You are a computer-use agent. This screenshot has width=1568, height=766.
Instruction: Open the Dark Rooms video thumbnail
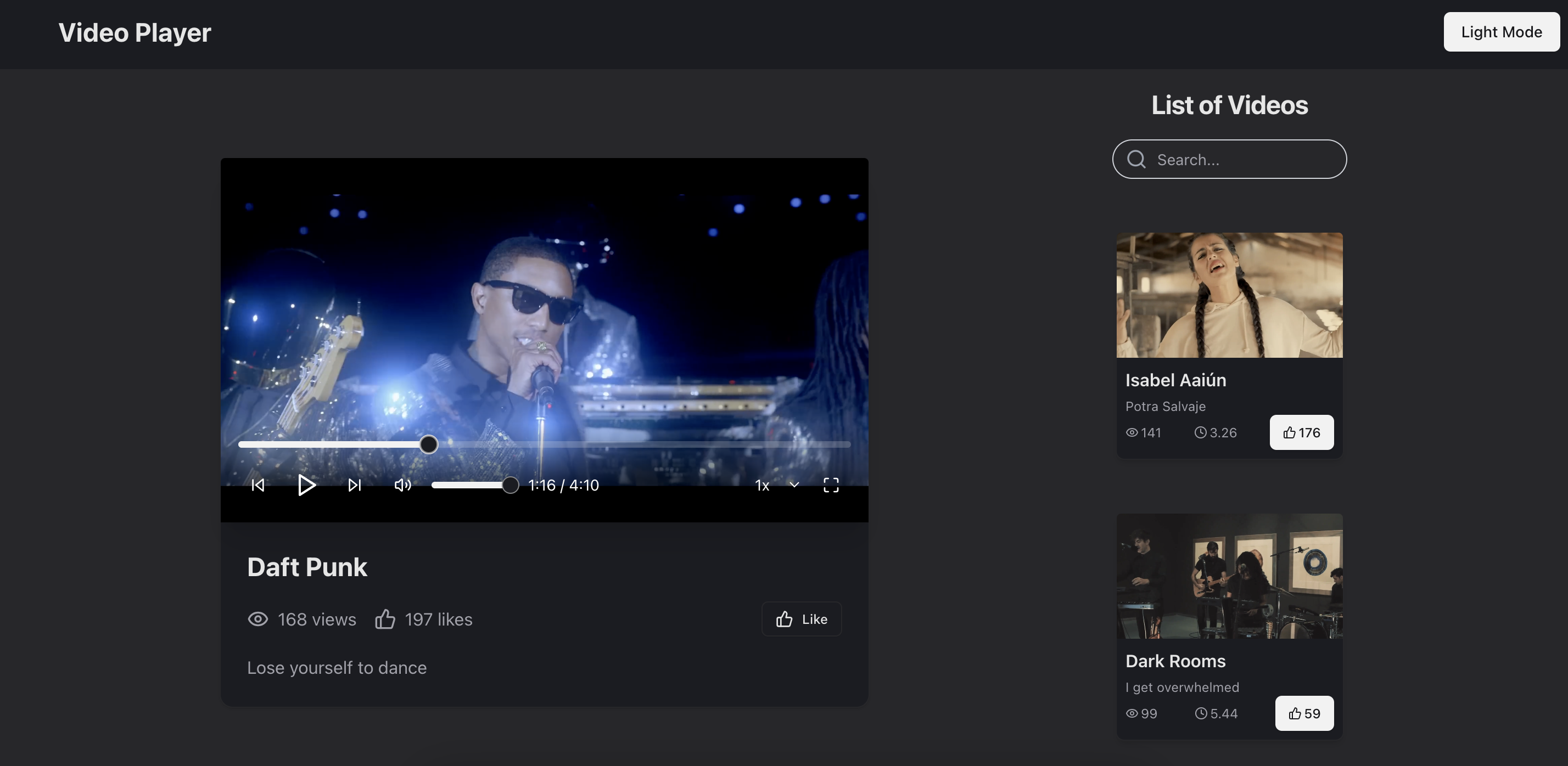[x=1229, y=576]
